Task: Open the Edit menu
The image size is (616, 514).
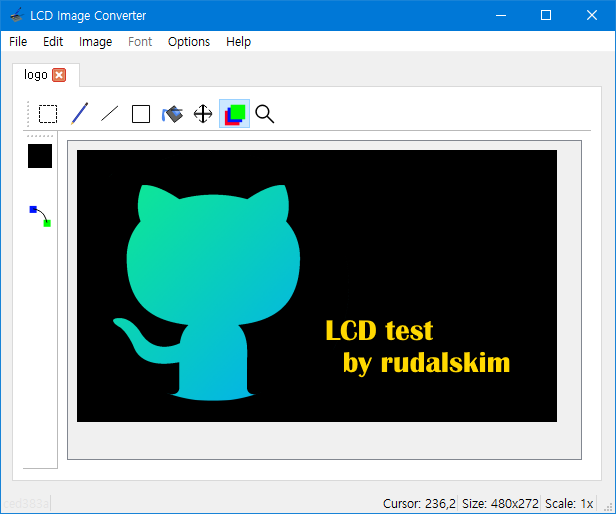Action: (x=53, y=42)
